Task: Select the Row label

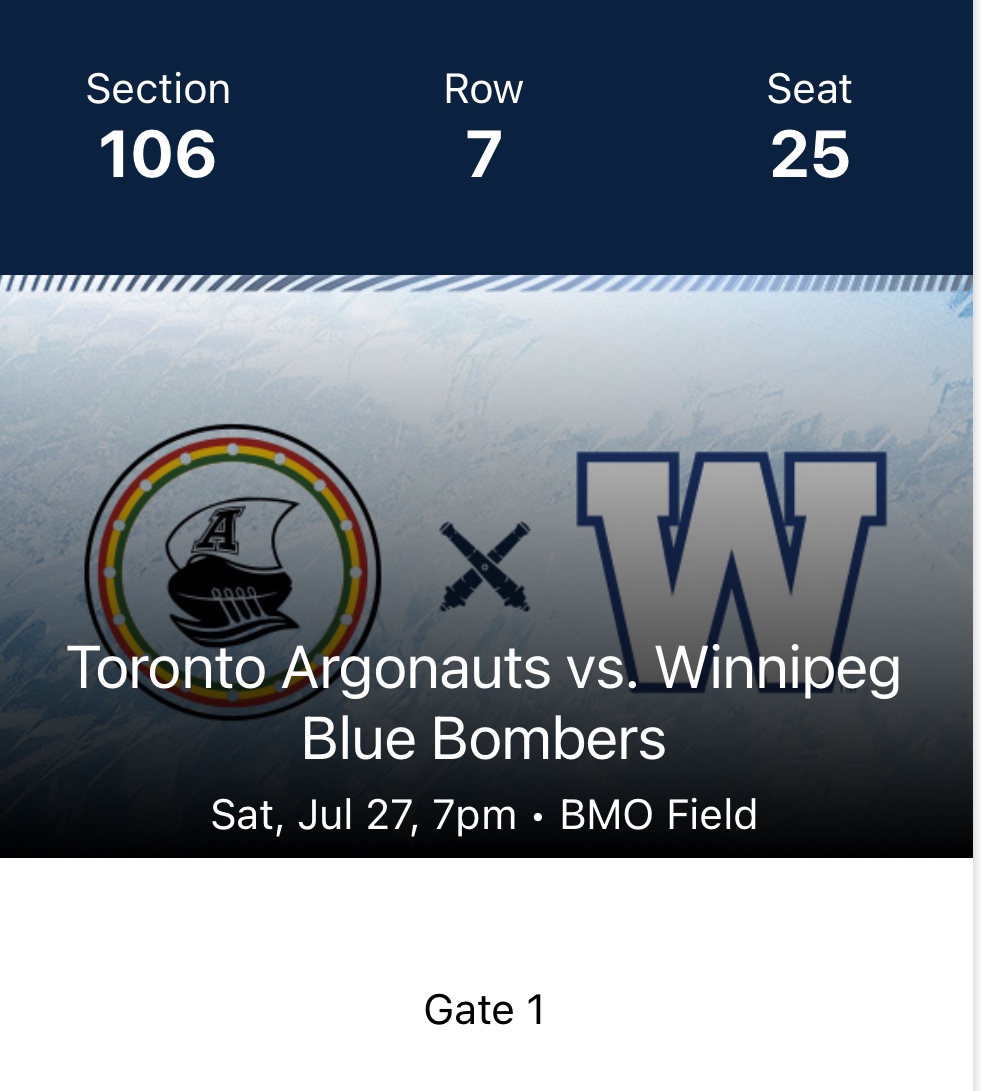Action: click(x=484, y=89)
